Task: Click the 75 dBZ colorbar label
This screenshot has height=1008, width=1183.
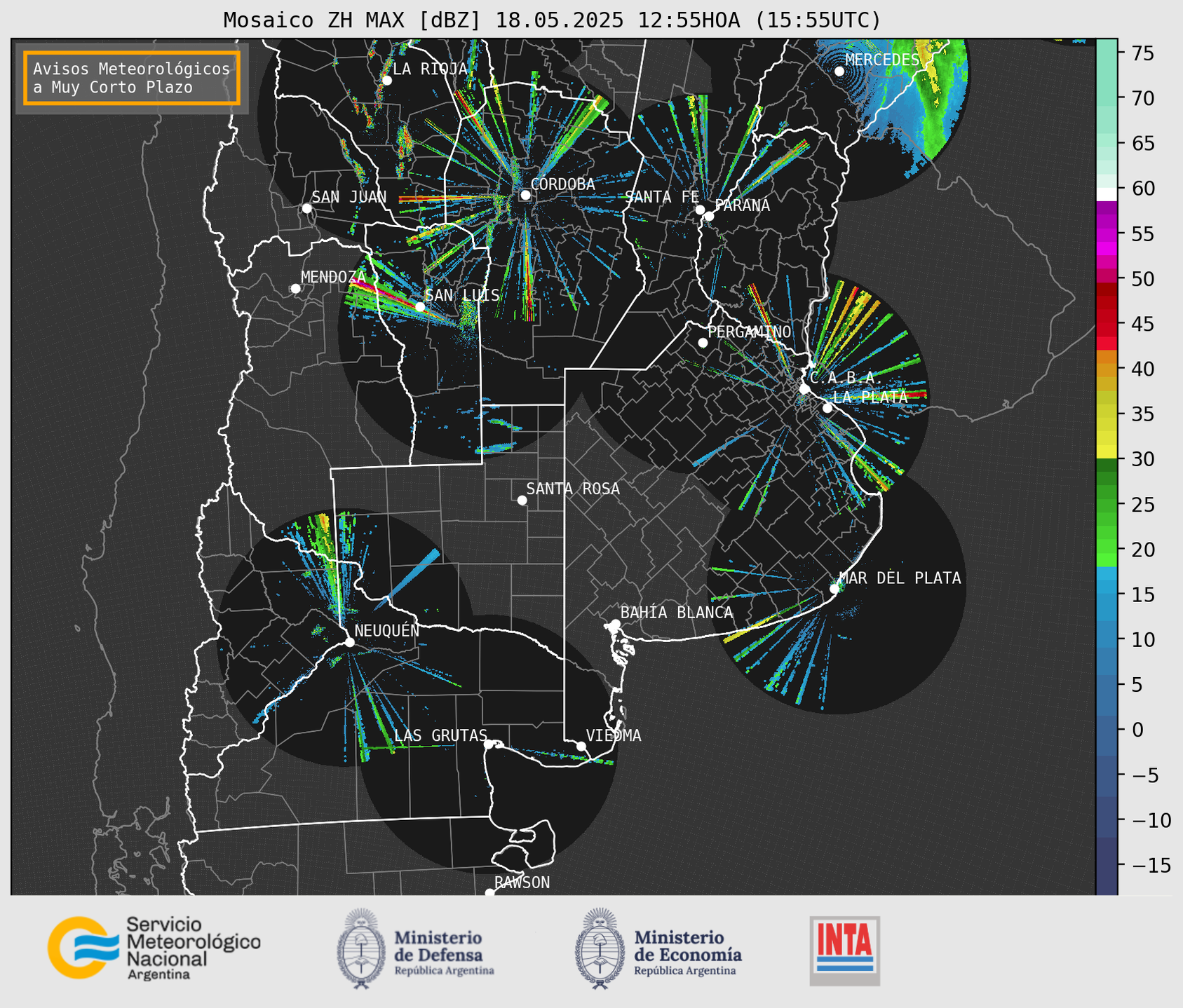Action: [x=1142, y=53]
